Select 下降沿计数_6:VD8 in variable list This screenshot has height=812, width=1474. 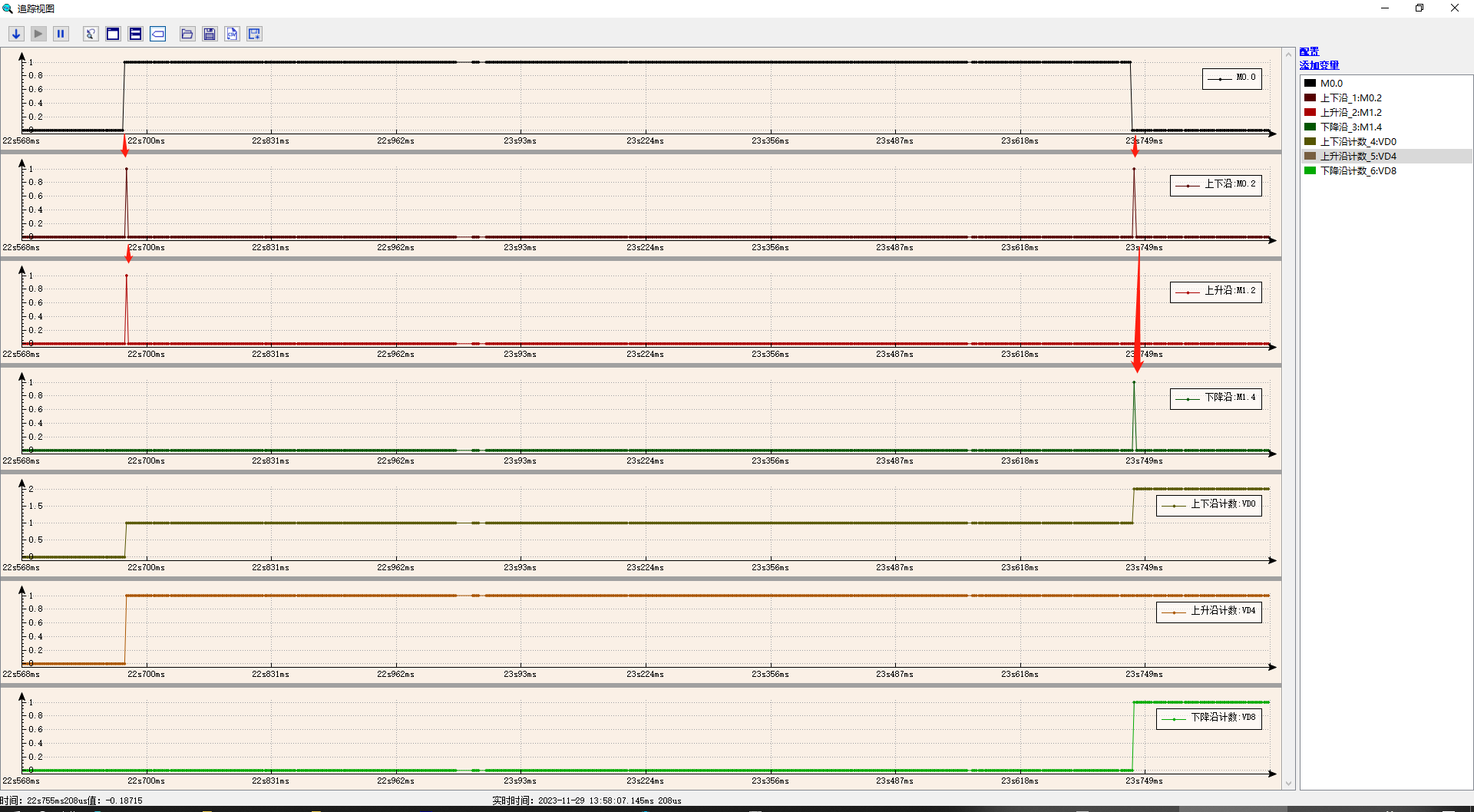[1386, 170]
